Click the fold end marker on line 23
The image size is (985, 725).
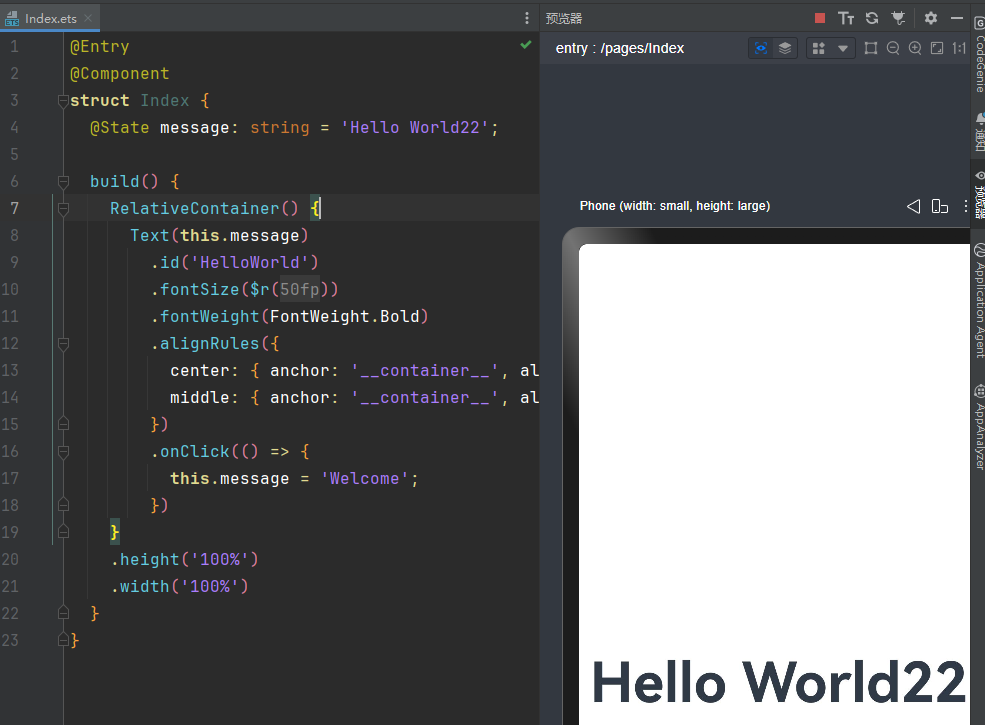(x=63, y=640)
